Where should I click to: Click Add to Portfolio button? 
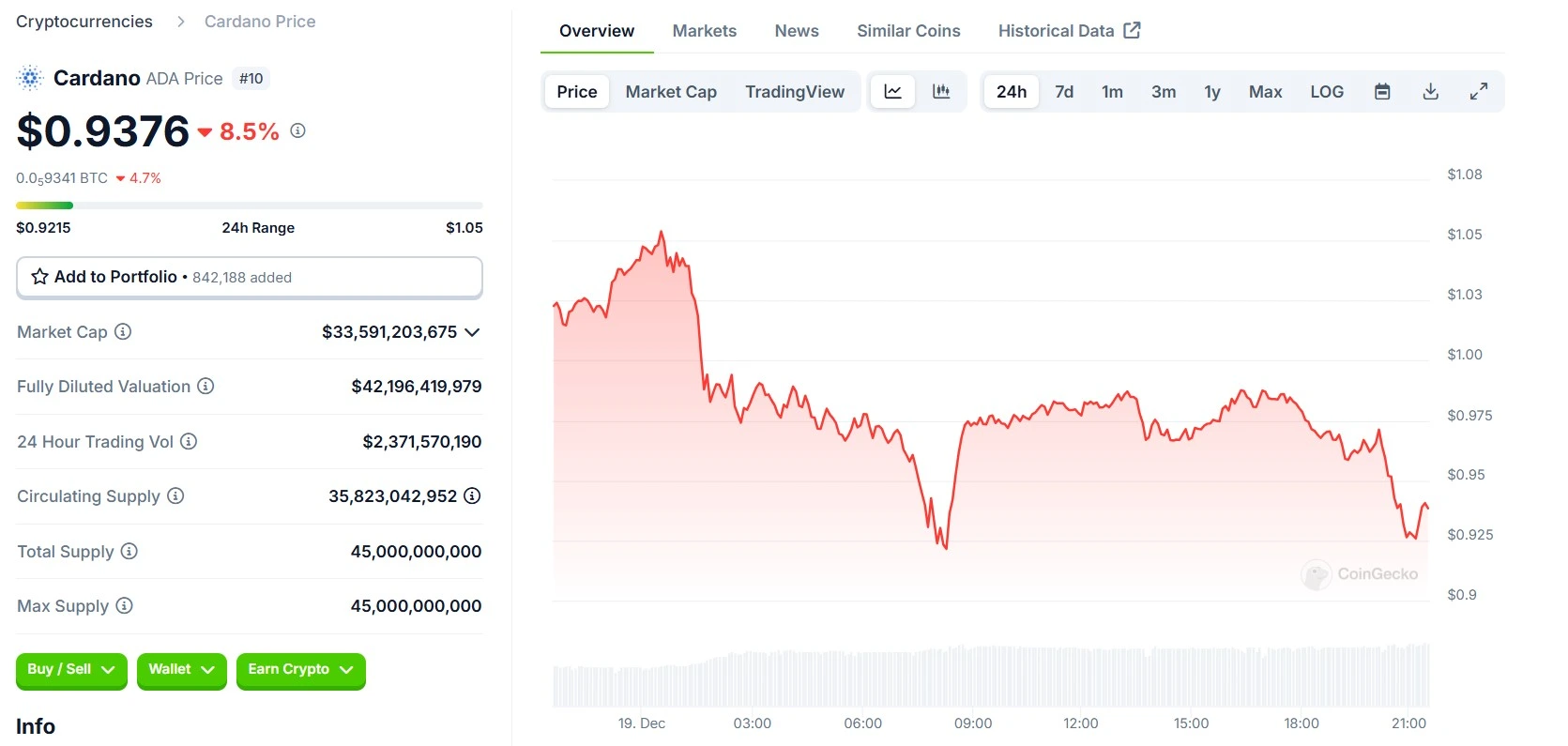point(250,277)
